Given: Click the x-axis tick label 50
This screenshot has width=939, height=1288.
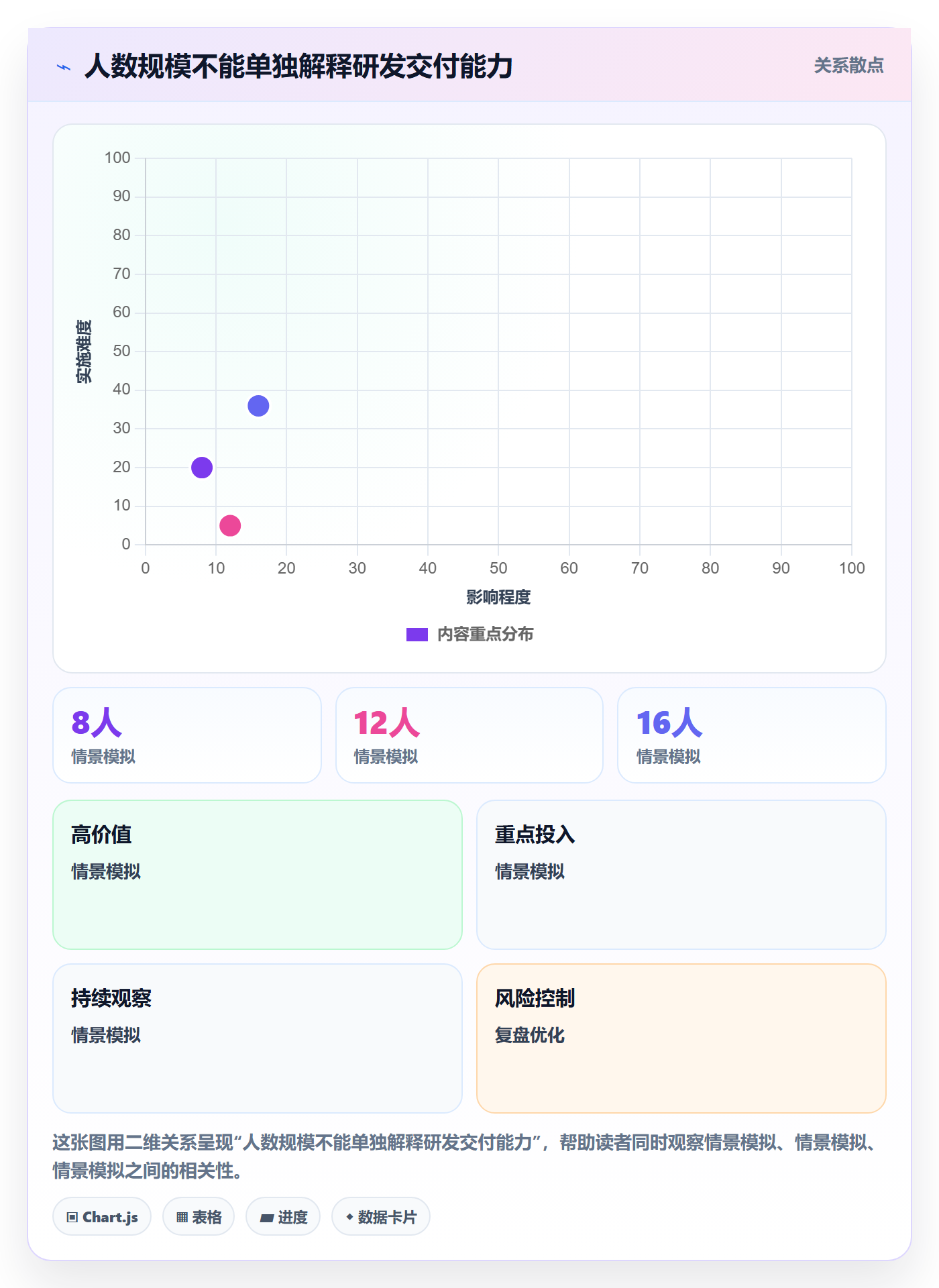Looking at the screenshot, I should point(498,568).
